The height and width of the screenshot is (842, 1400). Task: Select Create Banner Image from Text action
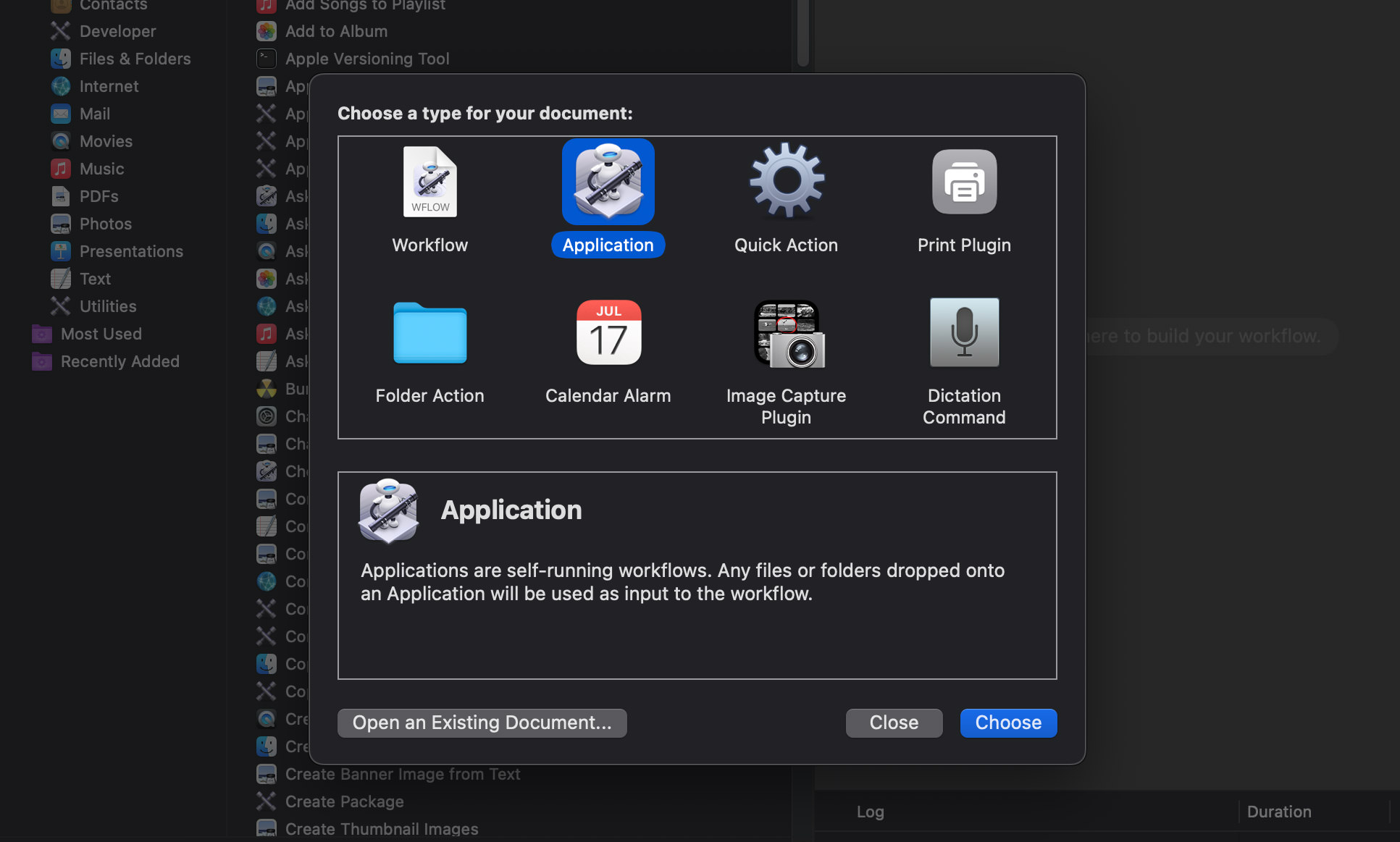pyautogui.click(x=389, y=774)
